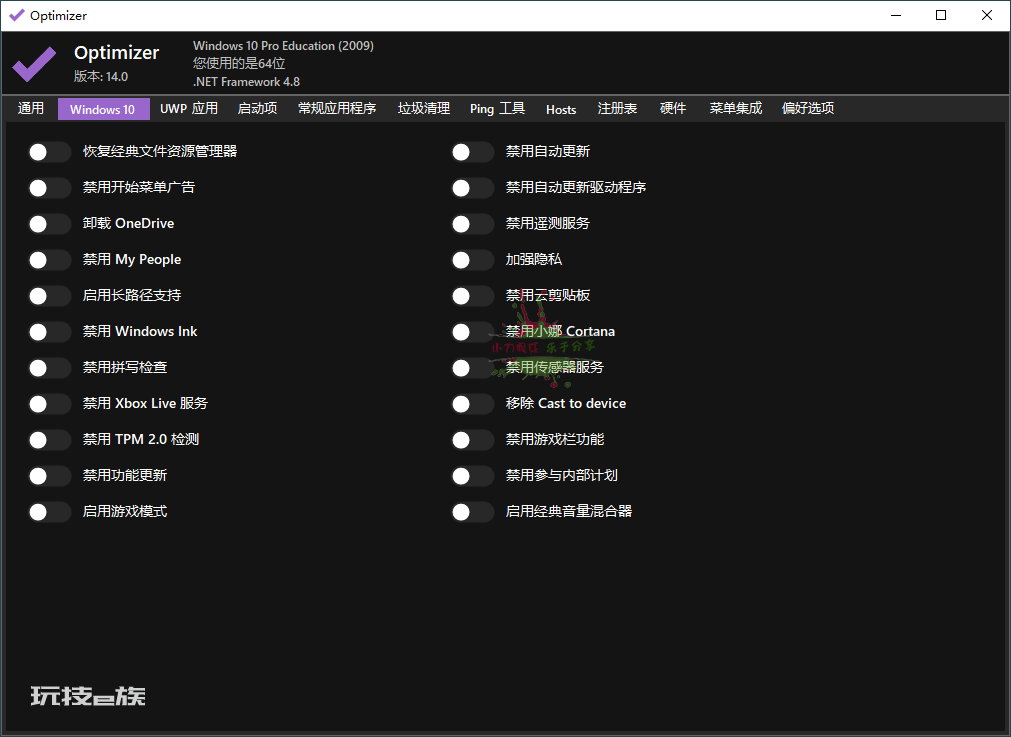Open the 常规应用程序 tab
The height and width of the screenshot is (737, 1011).
pos(337,108)
